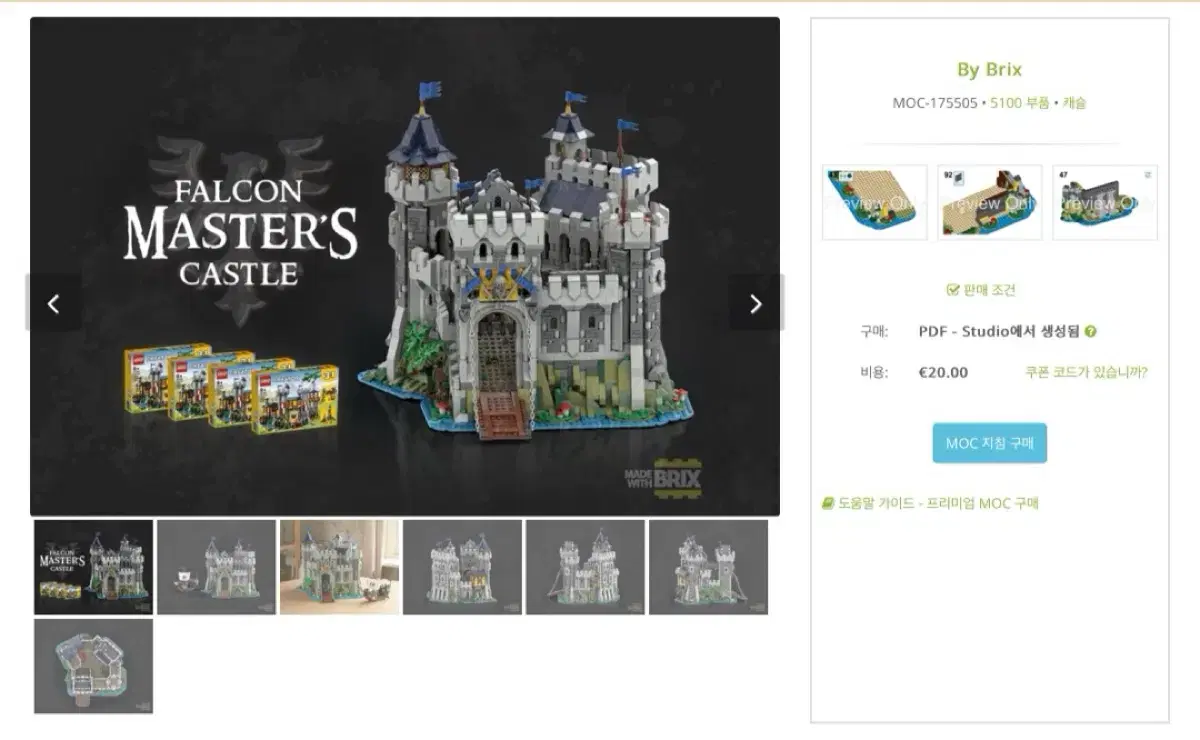Open 도움말 가이드 - 프리미엄 MOC 구매 link
Screen dimensions: 1200x740
pyautogui.click(x=938, y=503)
